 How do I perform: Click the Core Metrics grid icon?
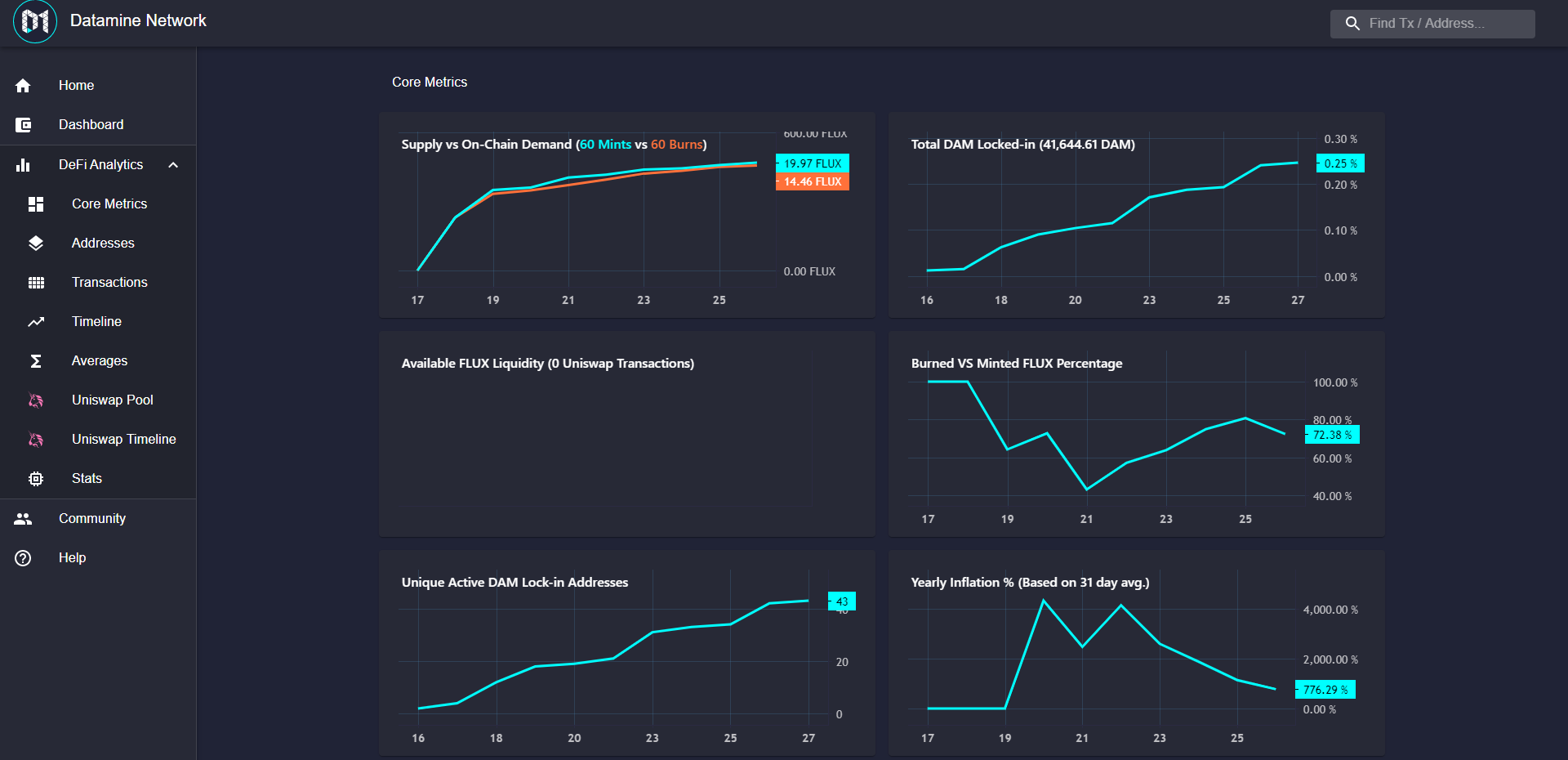click(x=36, y=204)
